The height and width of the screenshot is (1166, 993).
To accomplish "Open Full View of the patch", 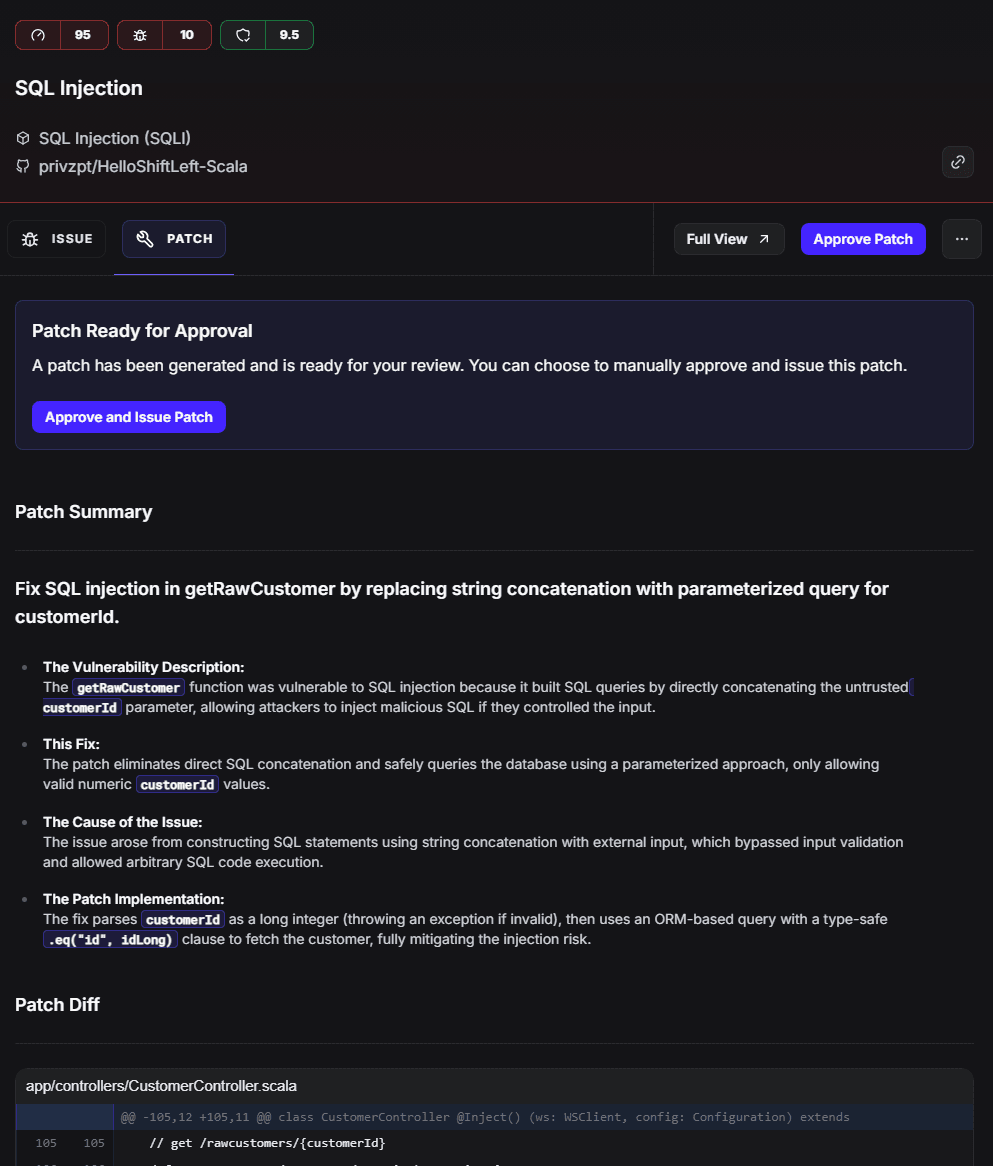I will [x=728, y=239].
